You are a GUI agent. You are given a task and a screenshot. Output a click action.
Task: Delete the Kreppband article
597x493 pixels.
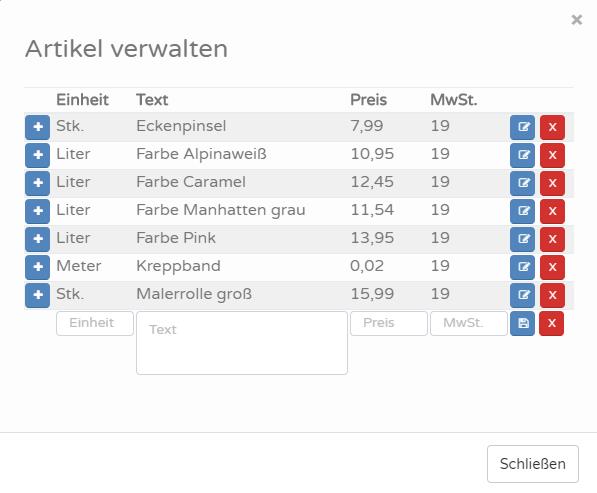click(x=552, y=267)
